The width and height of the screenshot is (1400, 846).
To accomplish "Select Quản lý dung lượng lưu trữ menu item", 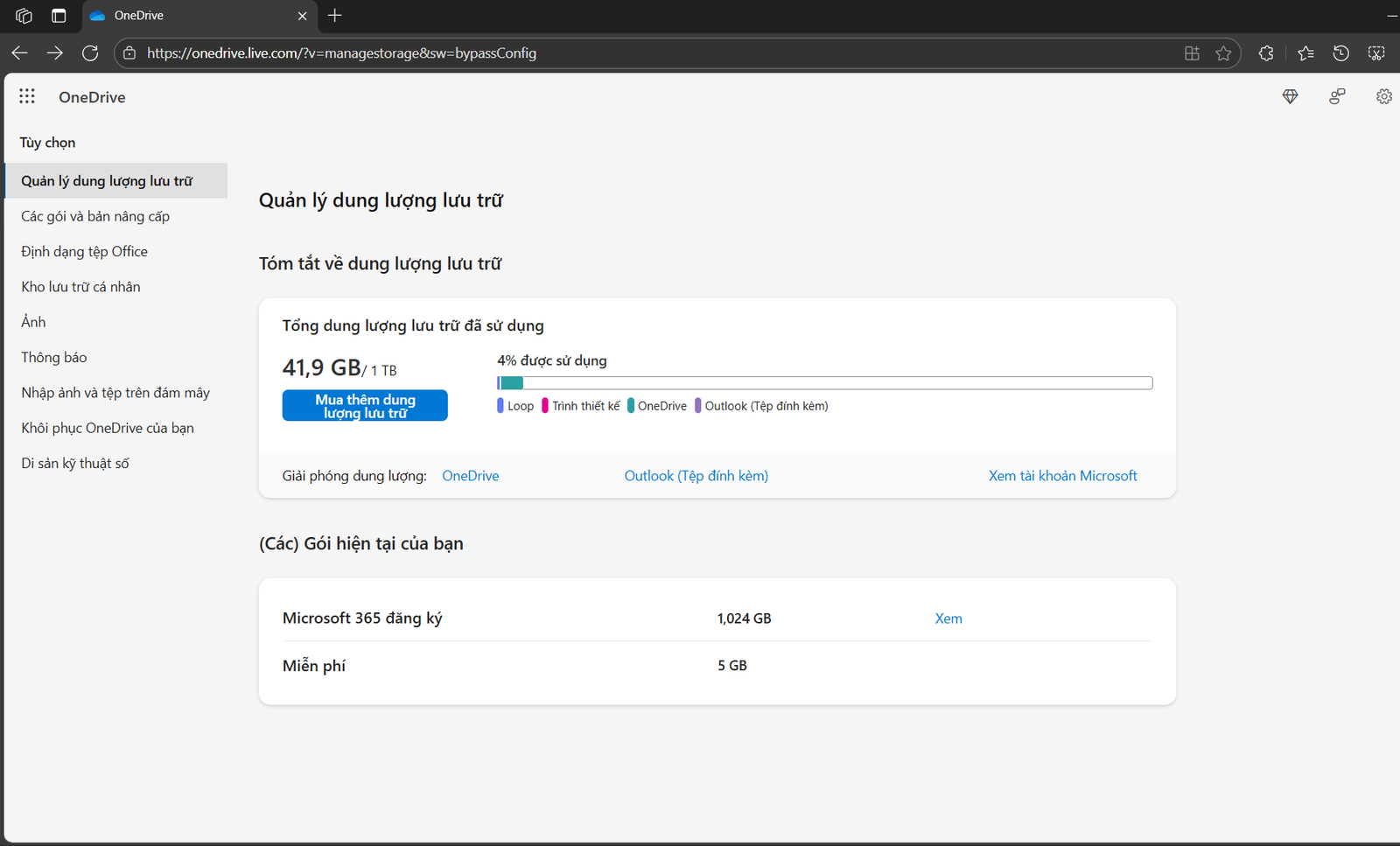I will coord(115,181).
